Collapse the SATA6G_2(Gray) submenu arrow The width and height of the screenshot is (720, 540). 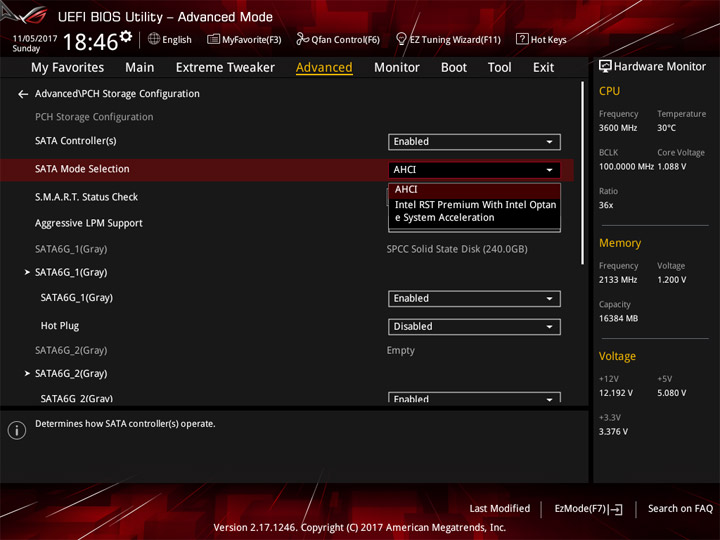(27, 373)
